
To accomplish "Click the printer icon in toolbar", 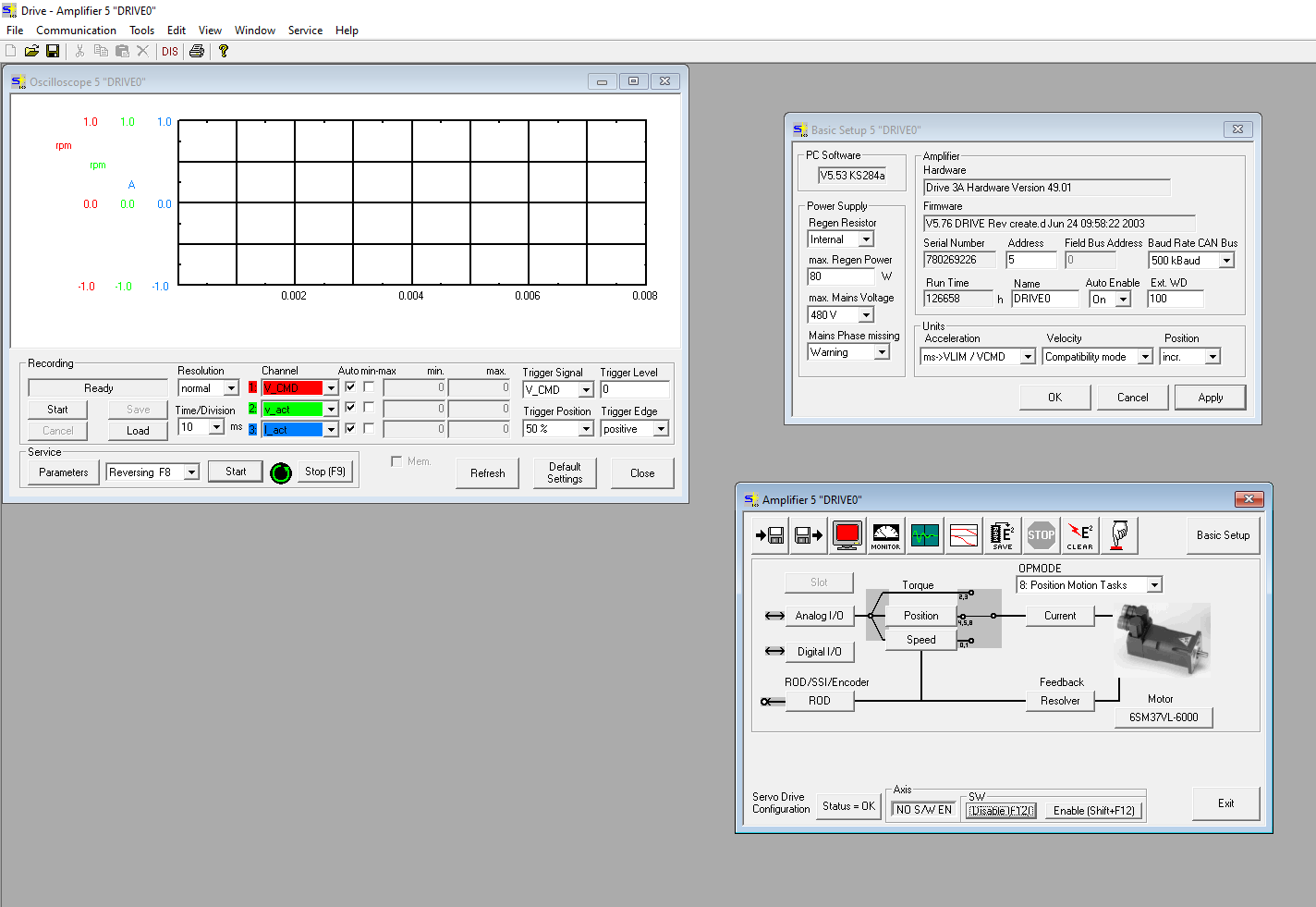I will tap(197, 52).
